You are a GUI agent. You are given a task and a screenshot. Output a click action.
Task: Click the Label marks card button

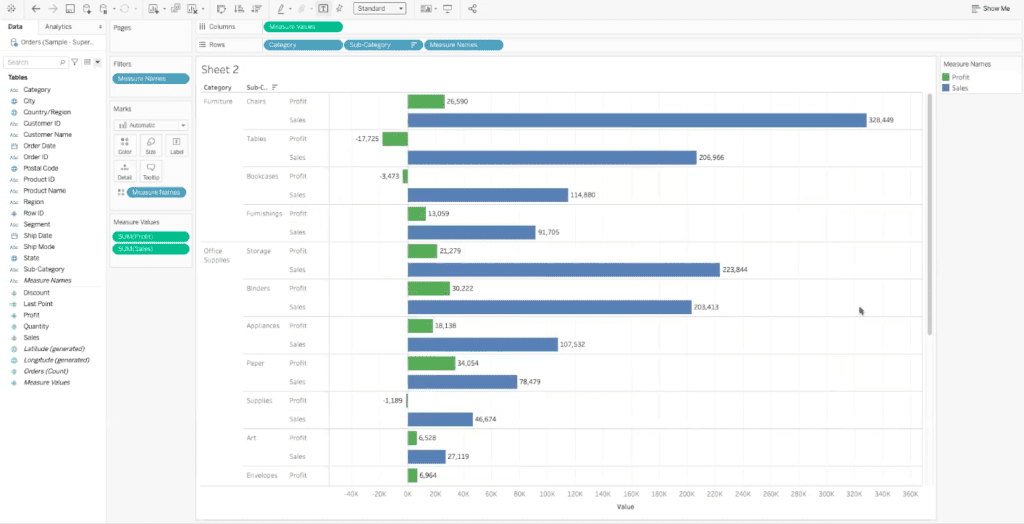click(x=176, y=145)
